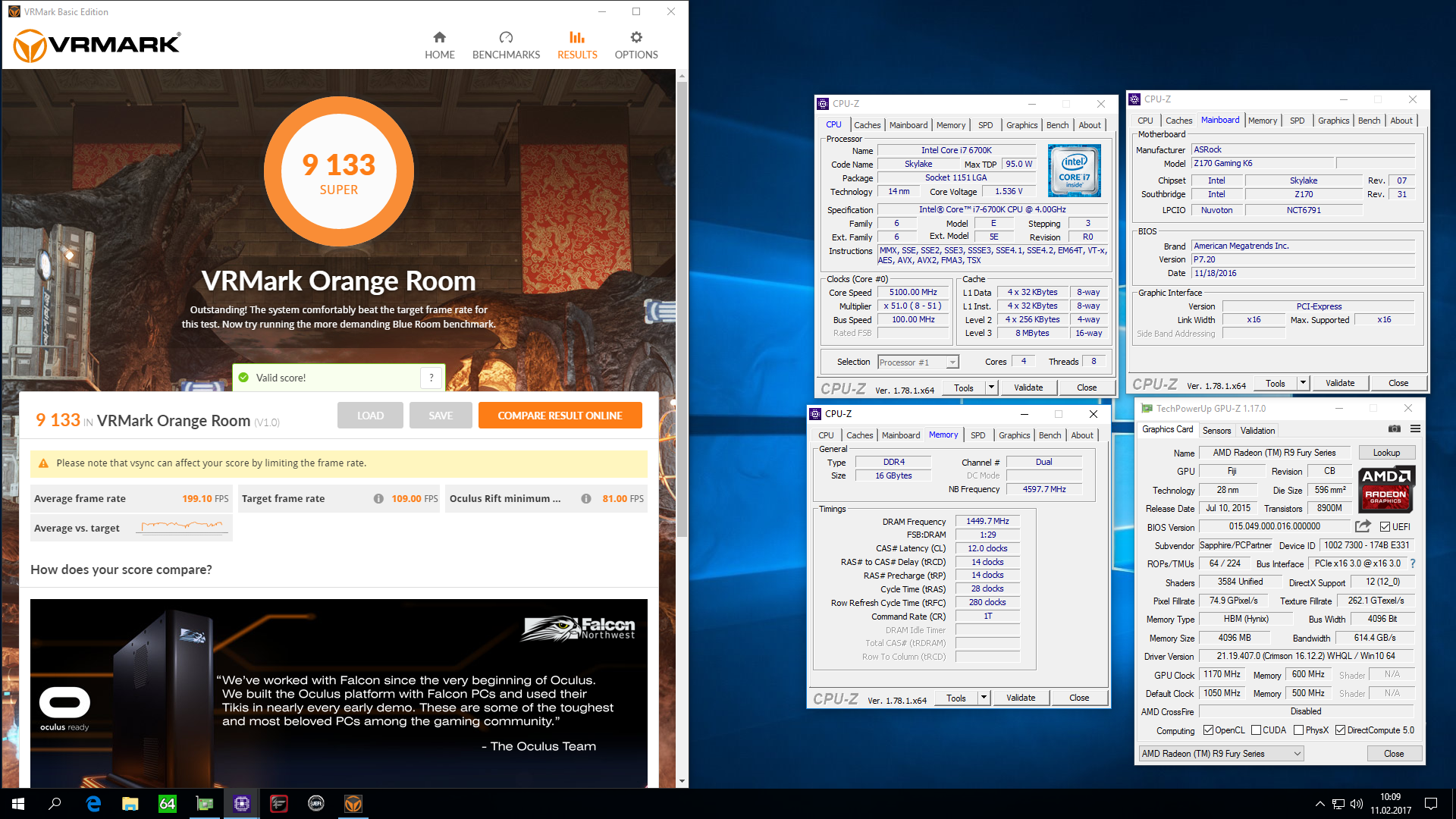Select the RESULTS bar-chart icon
Screen dimensions: 1456x819
(x=577, y=37)
